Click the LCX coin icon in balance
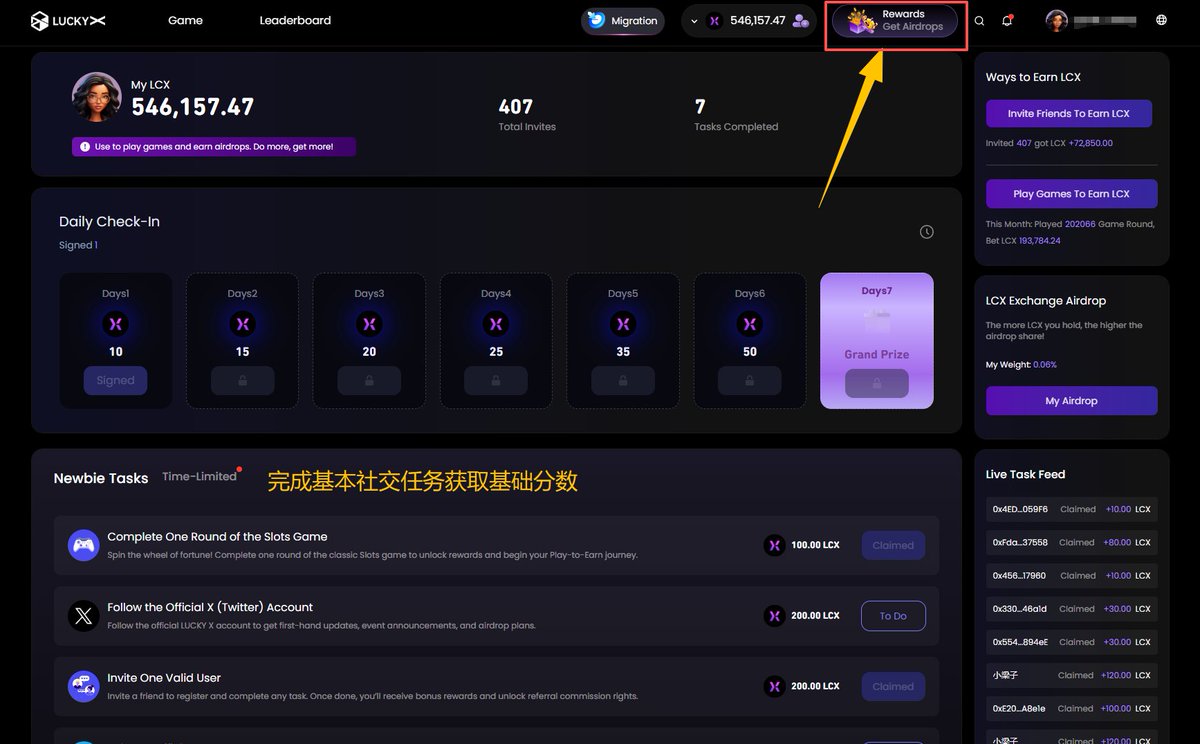This screenshot has height=744, width=1200. click(x=714, y=21)
